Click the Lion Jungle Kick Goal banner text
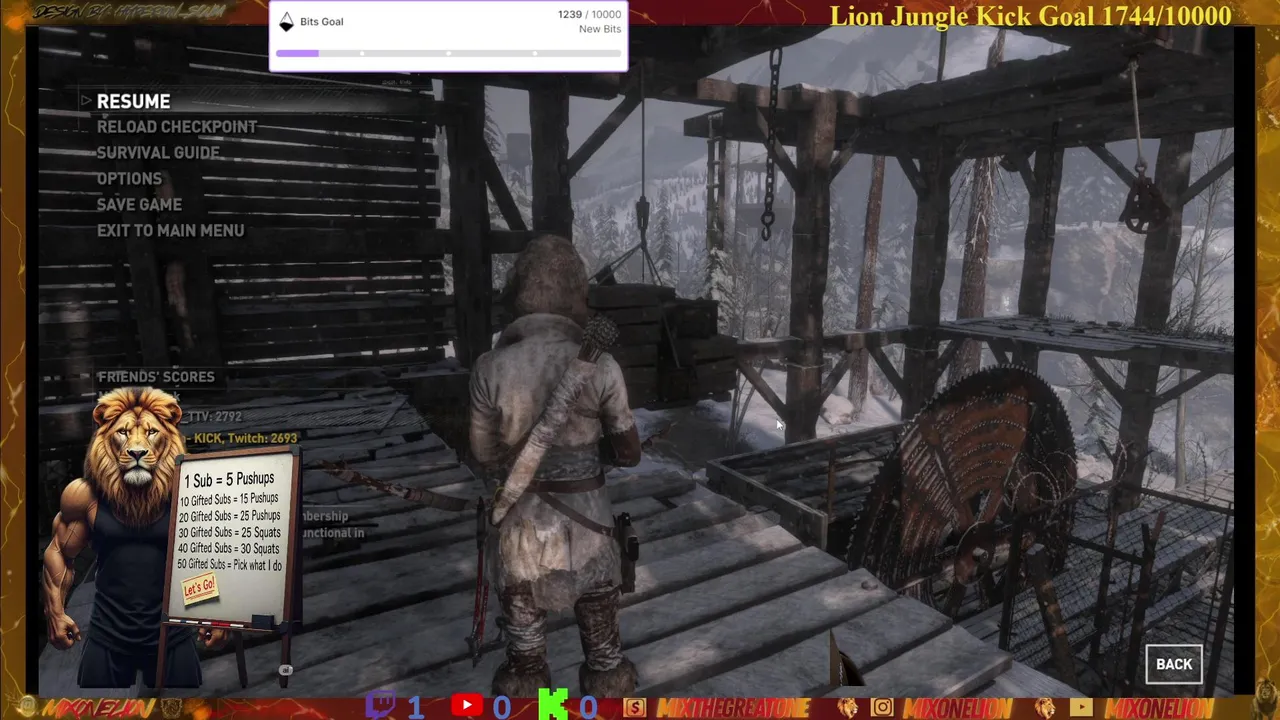The height and width of the screenshot is (720, 1280). [x=1030, y=16]
